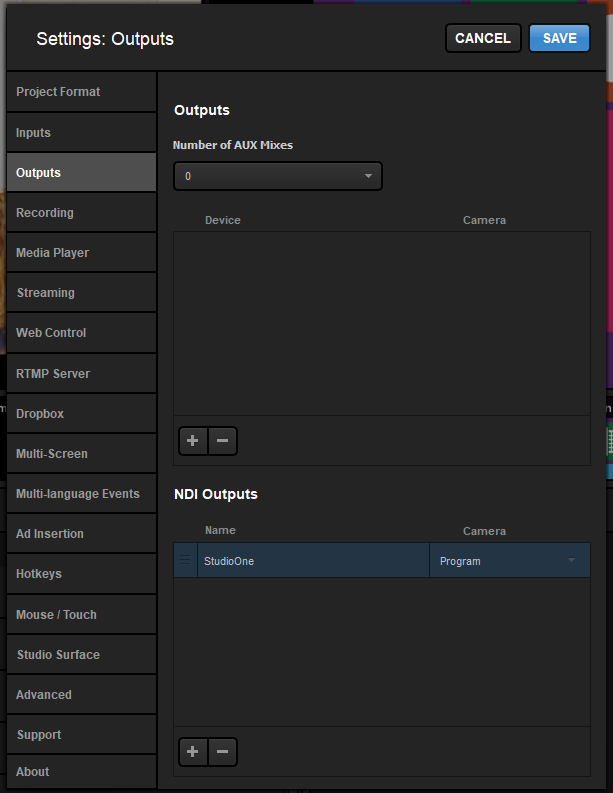Viewport: 613px width, 793px height.
Task: Open the RTMP Server settings tab
Action: [81, 374]
